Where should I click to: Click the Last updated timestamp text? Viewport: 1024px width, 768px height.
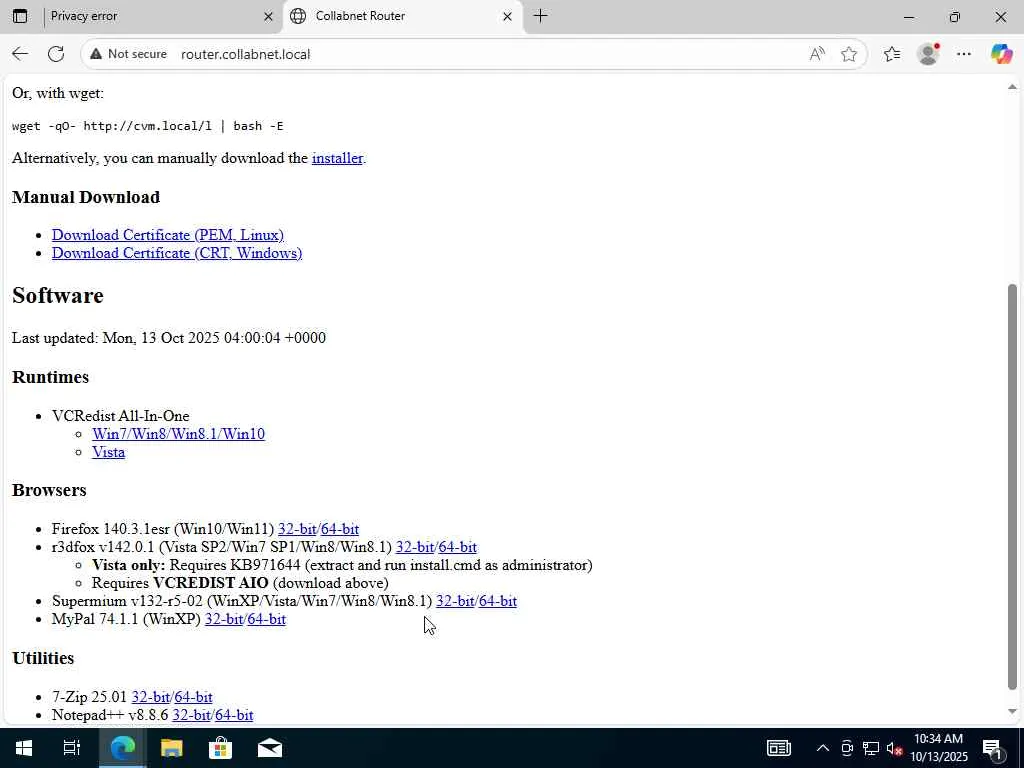(x=168, y=338)
